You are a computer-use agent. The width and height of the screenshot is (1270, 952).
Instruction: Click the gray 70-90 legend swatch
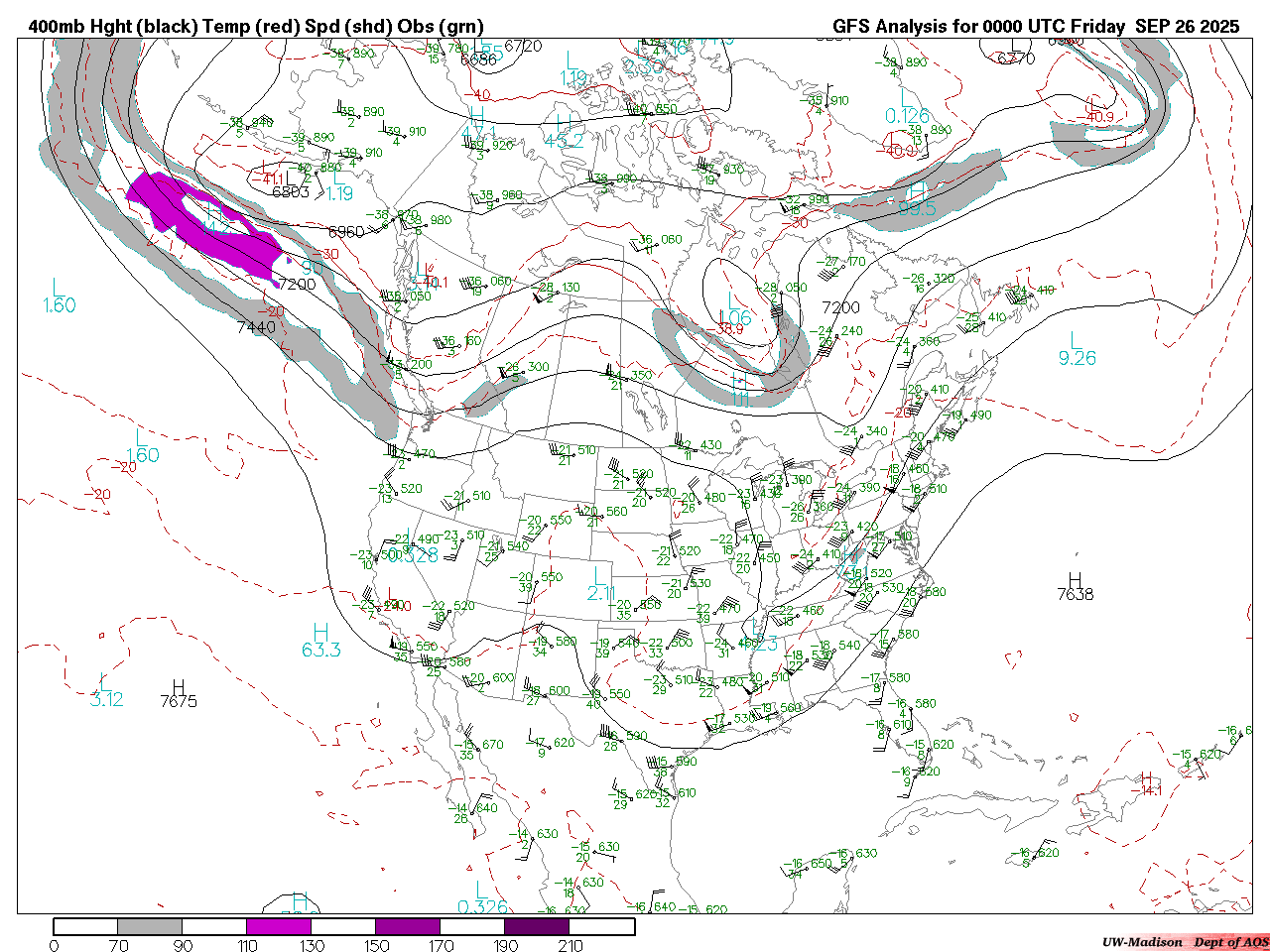pos(150,926)
